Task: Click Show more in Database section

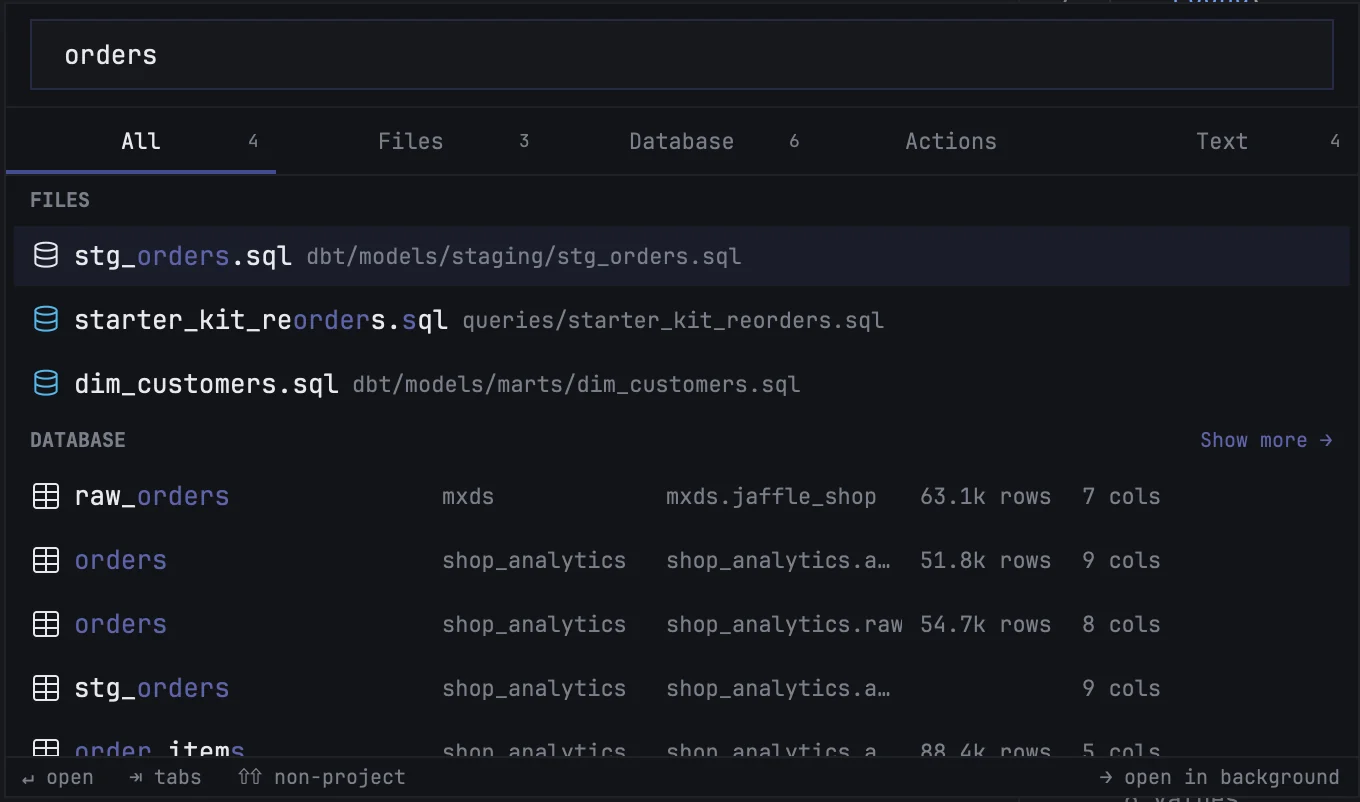Action: 1267,440
